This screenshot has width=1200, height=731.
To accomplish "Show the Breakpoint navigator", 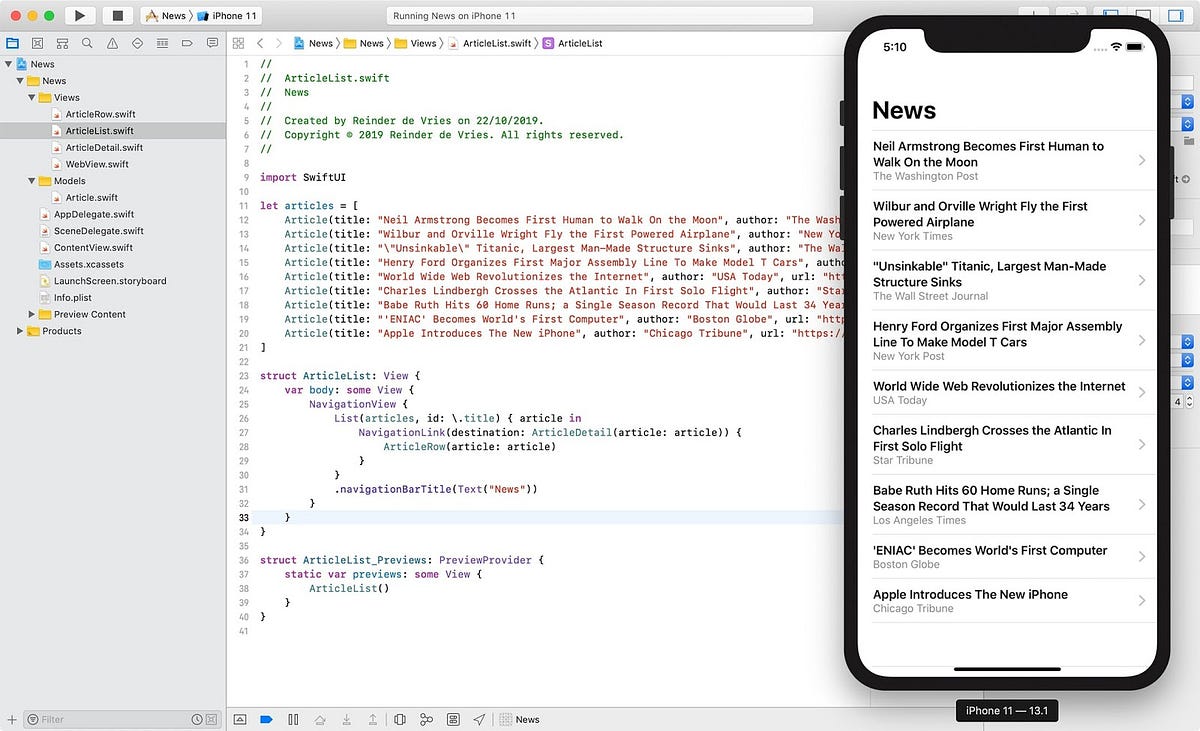I will coord(189,43).
